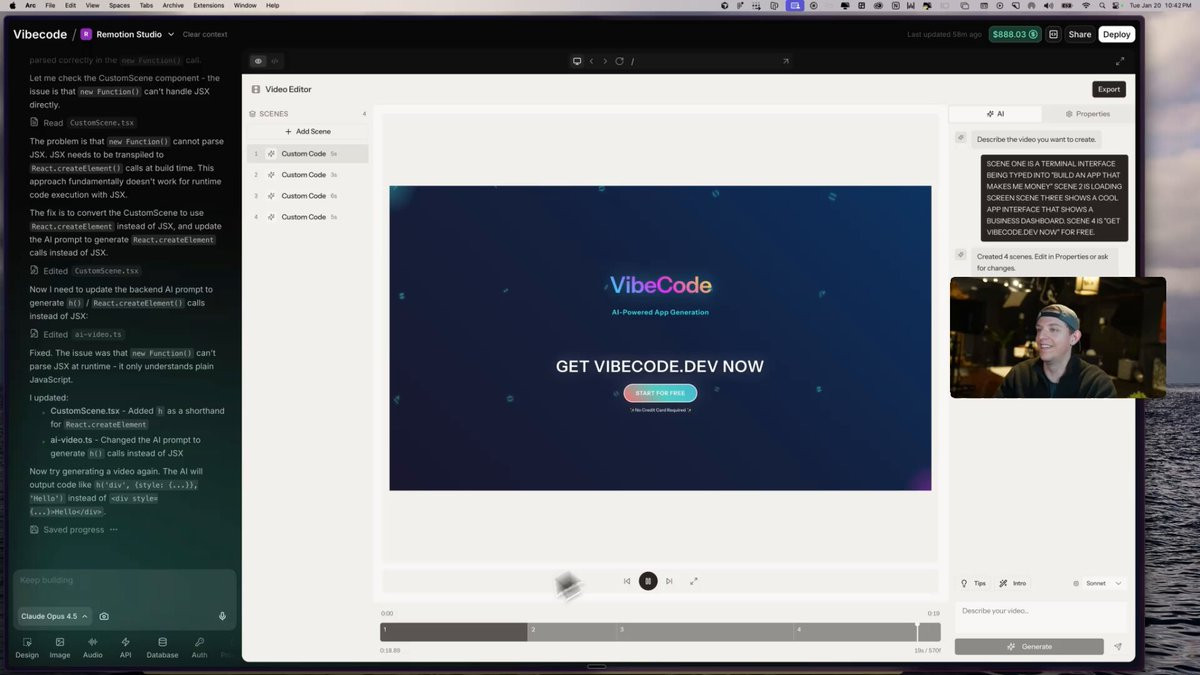Open the Arc menu in the menu bar
The image size is (1200, 675).
[31, 5]
